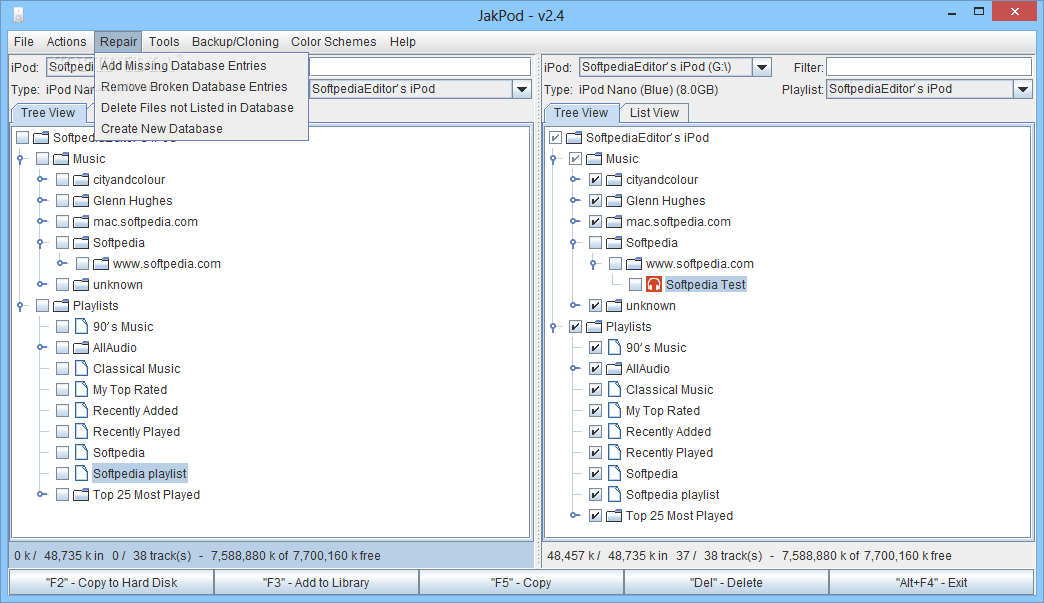Click folder icon of AllAudio in right pane
Image resolution: width=1044 pixels, height=603 pixels.
tap(614, 369)
